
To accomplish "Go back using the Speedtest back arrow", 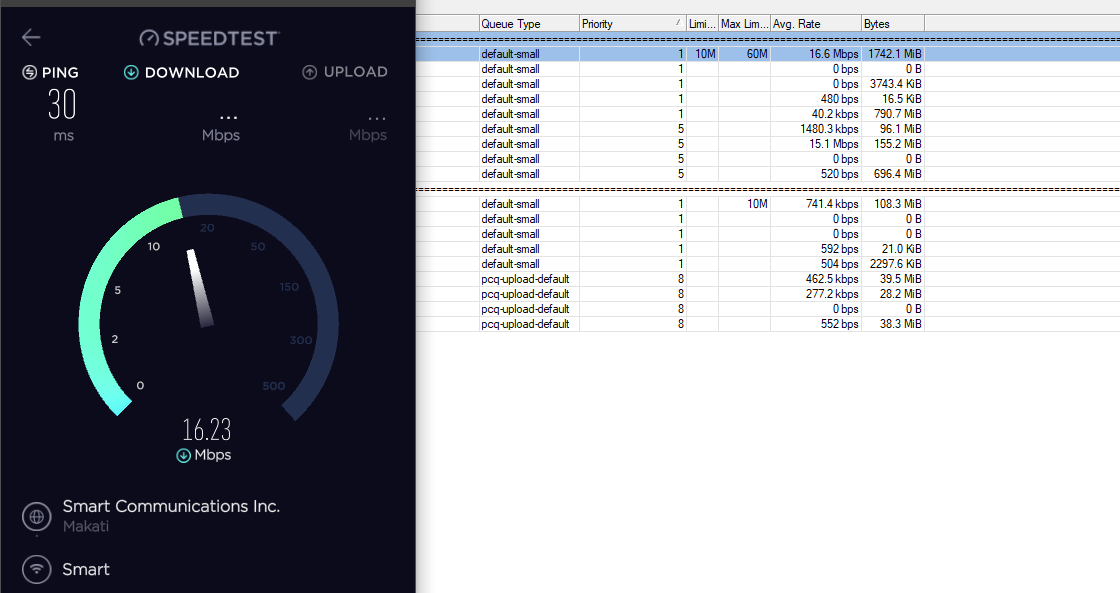I will point(31,37).
